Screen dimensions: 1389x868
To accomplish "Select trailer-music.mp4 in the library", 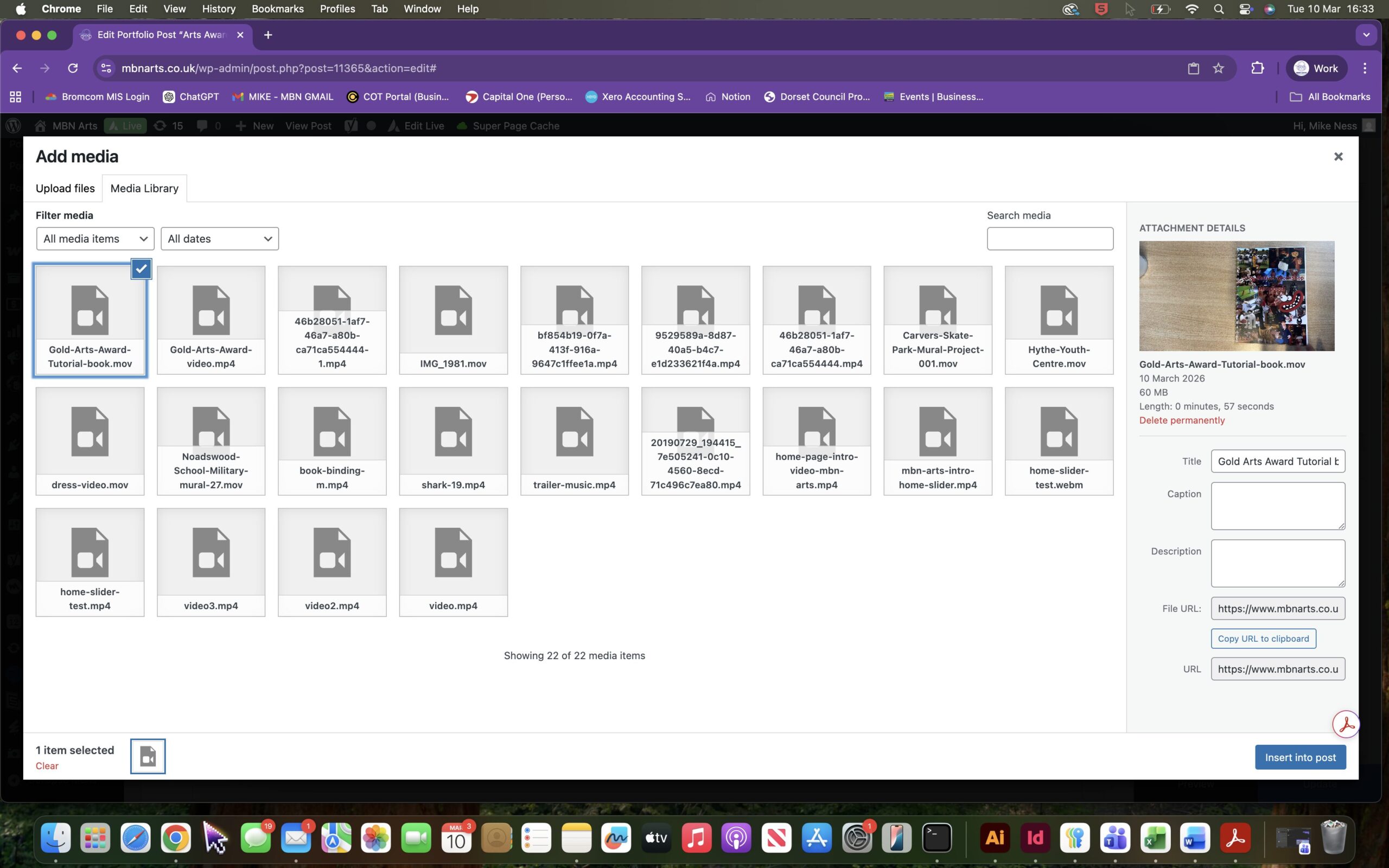I will (575, 441).
